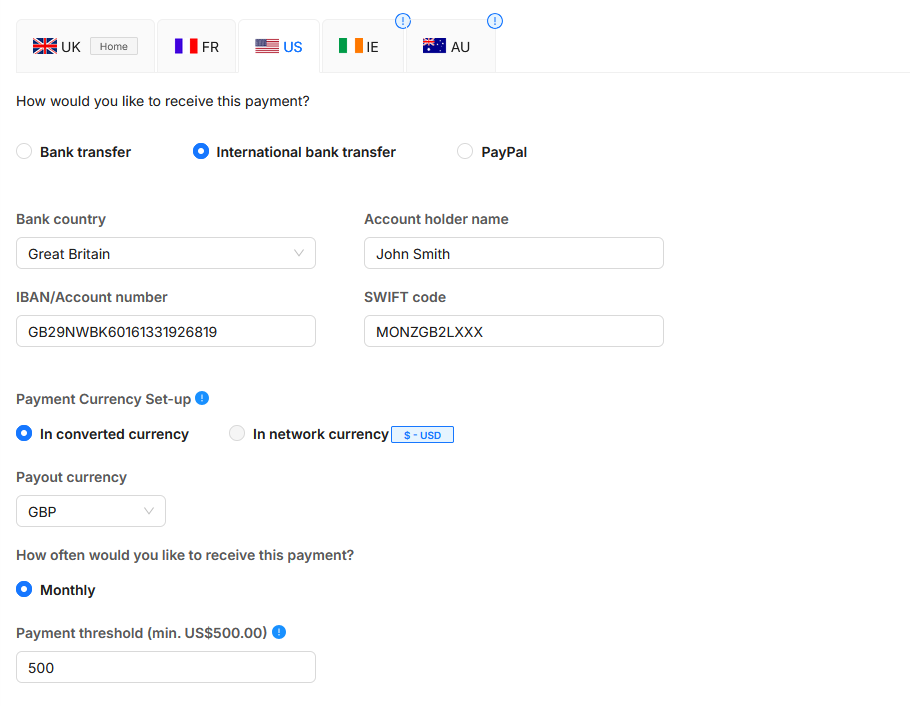Viewport: 910px width, 706px height.
Task: Click the alert icon above the AU tab
Action: (x=495, y=21)
